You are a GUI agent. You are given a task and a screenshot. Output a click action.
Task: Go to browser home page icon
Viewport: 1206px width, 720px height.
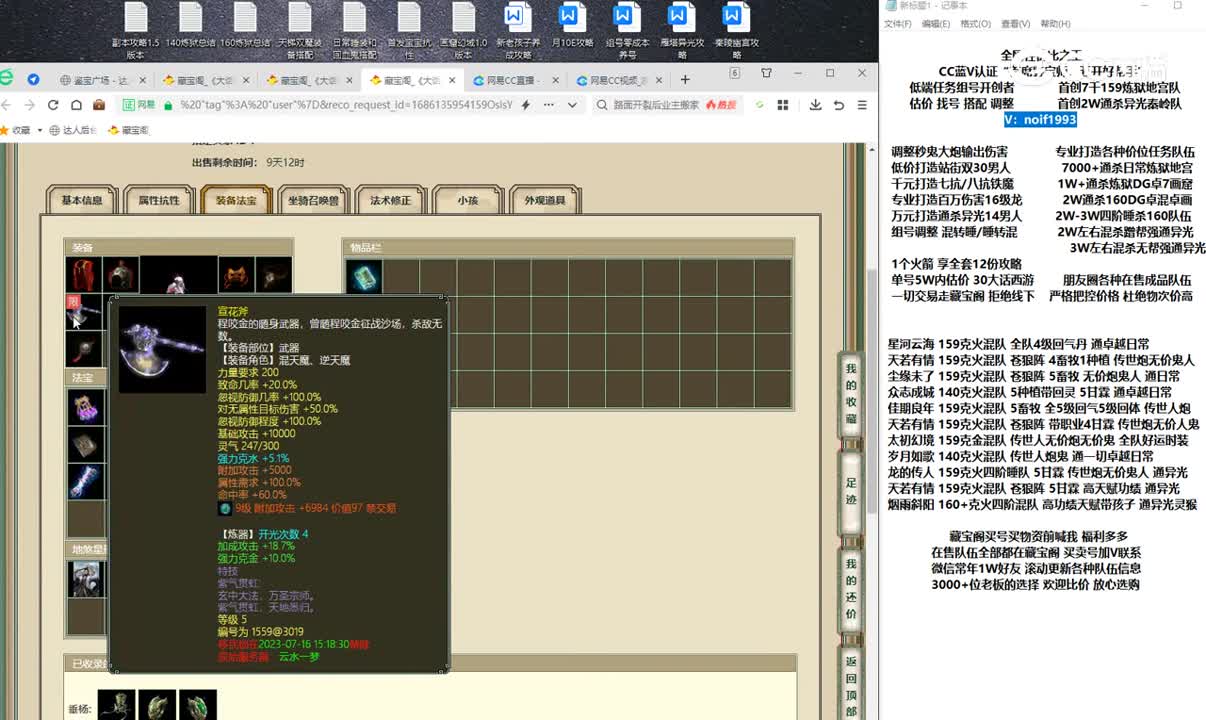[76, 105]
